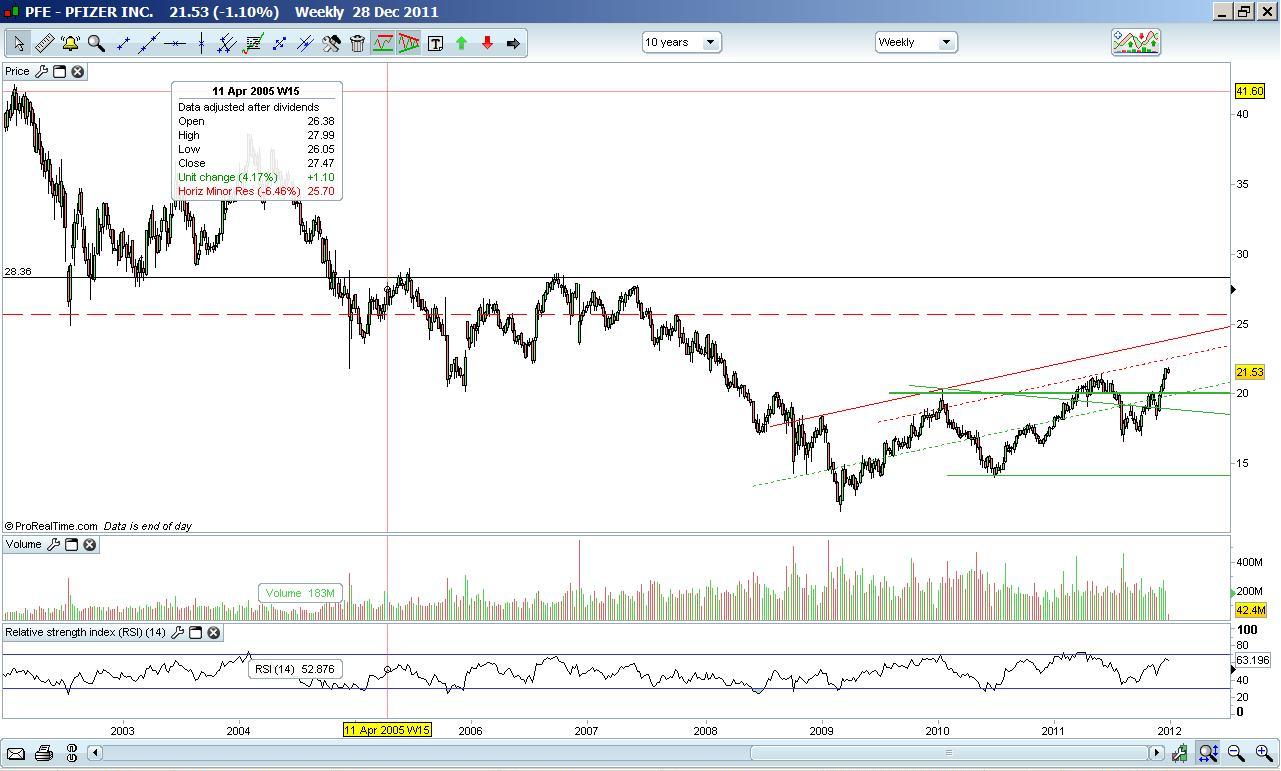
Task: Click the zoom out magnifier icon
Action: click(1236, 753)
